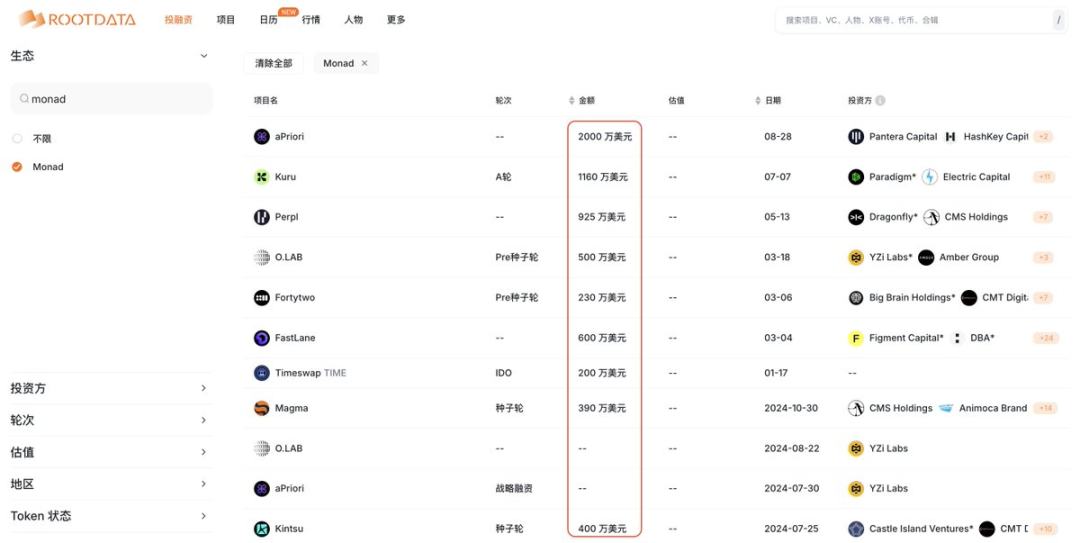Image resolution: width=1080 pixels, height=543 pixels.
Task: Open the 行情 menu tab
Action: click(311, 20)
